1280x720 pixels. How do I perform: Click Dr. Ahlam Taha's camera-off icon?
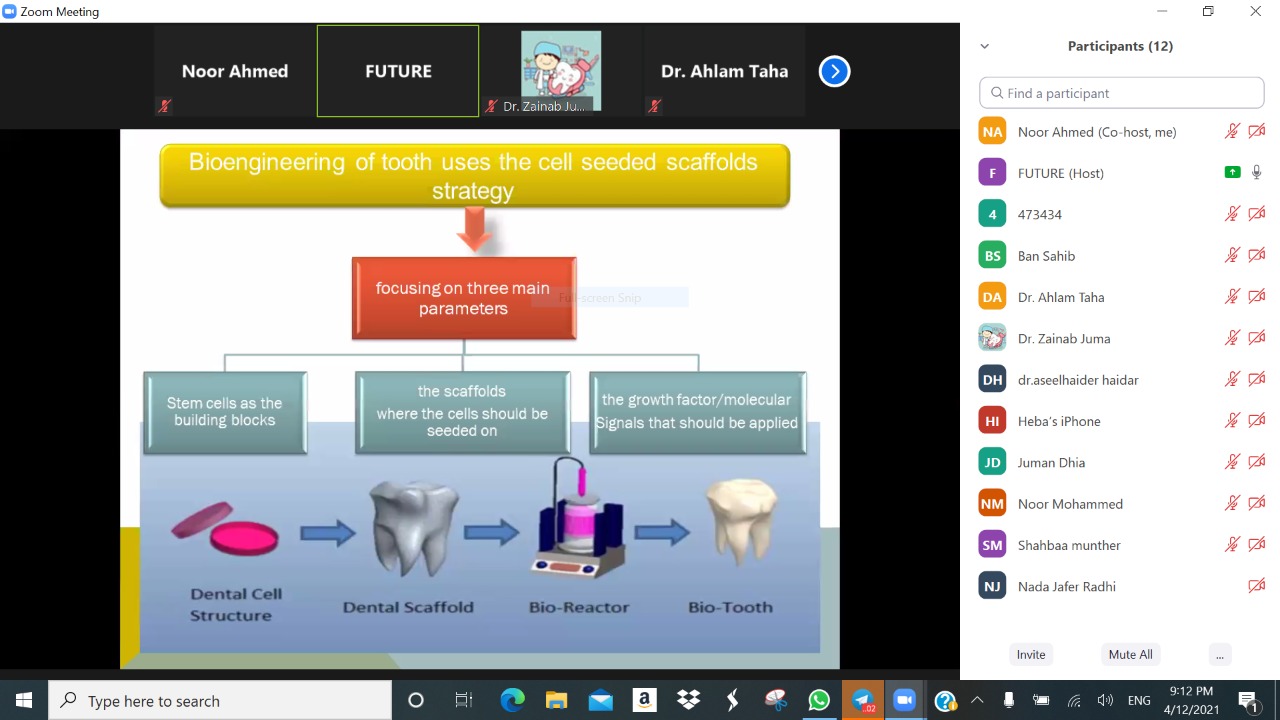click(1257, 297)
